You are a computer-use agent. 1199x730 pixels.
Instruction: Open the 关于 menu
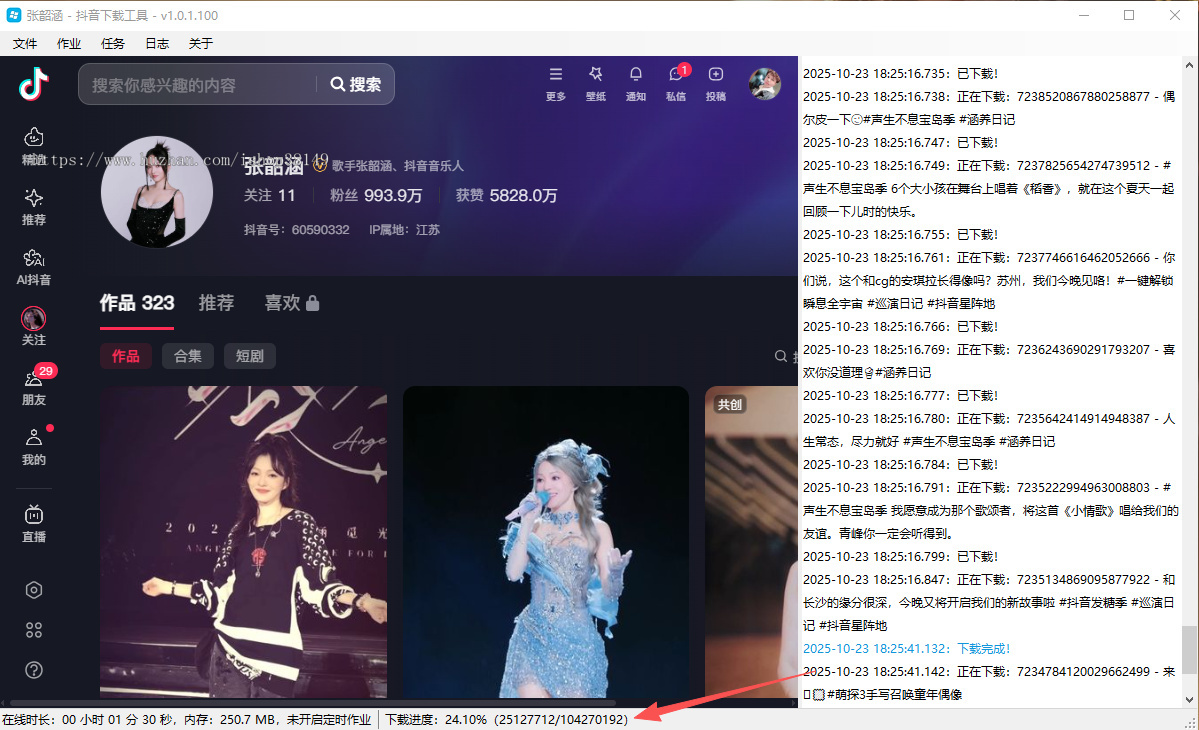pyautogui.click(x=200, y=44)
